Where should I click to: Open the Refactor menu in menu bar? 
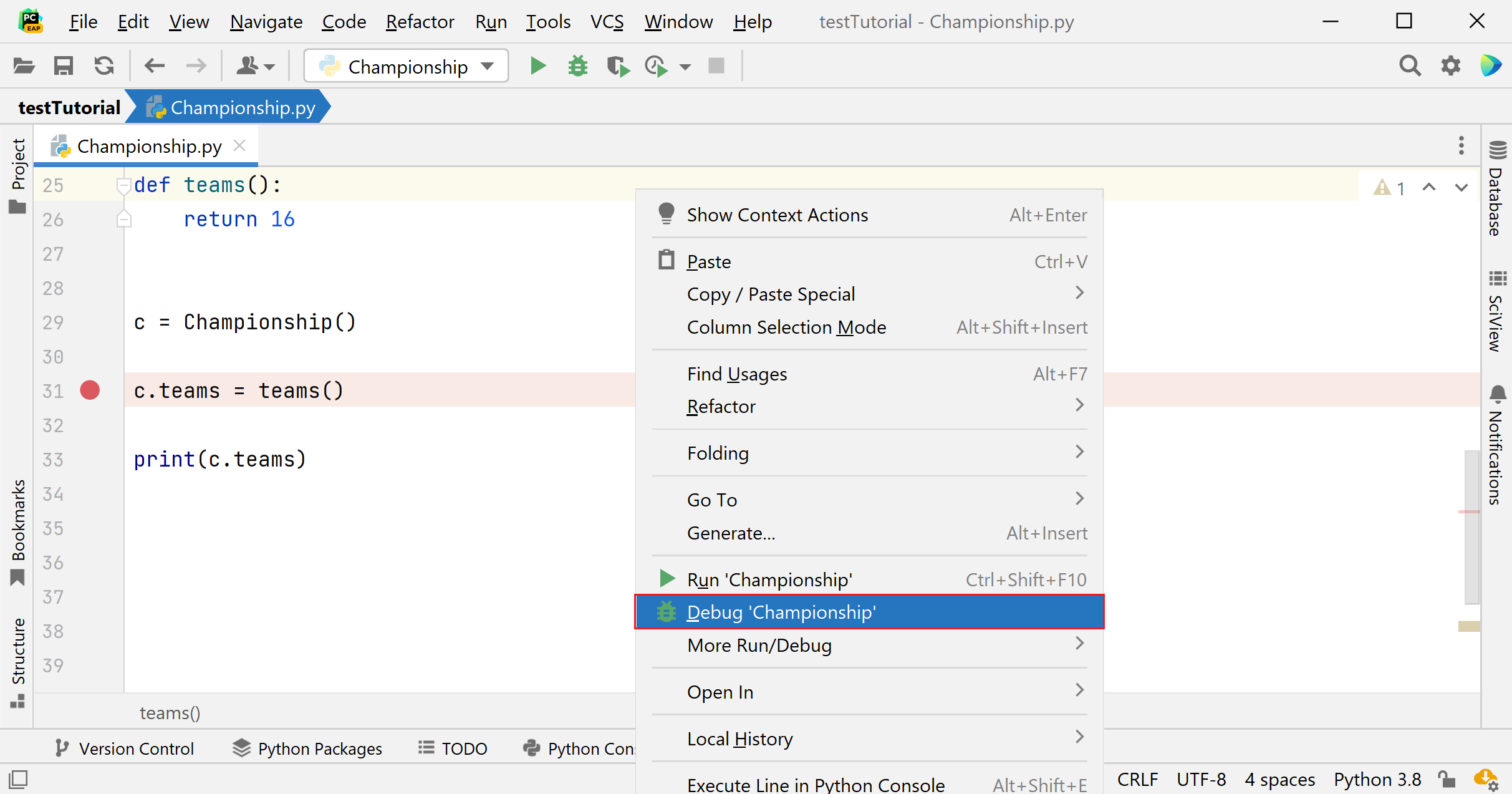pos(420,22)
